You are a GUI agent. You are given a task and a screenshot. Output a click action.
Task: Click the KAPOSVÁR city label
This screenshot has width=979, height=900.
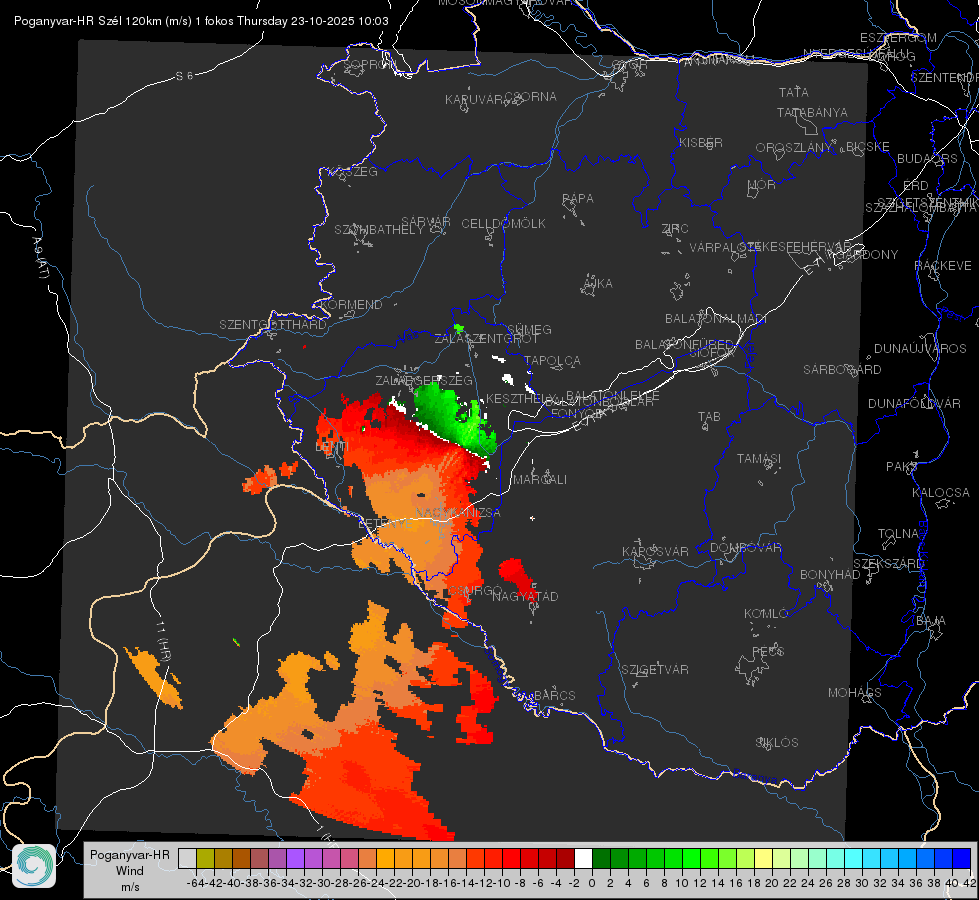[x=655, y=552]
